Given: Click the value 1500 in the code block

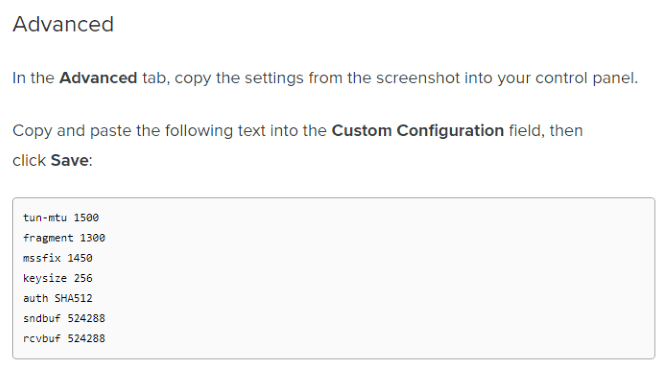Looking at the screenshot, I should pyautogui.click(x=86, y=218).
